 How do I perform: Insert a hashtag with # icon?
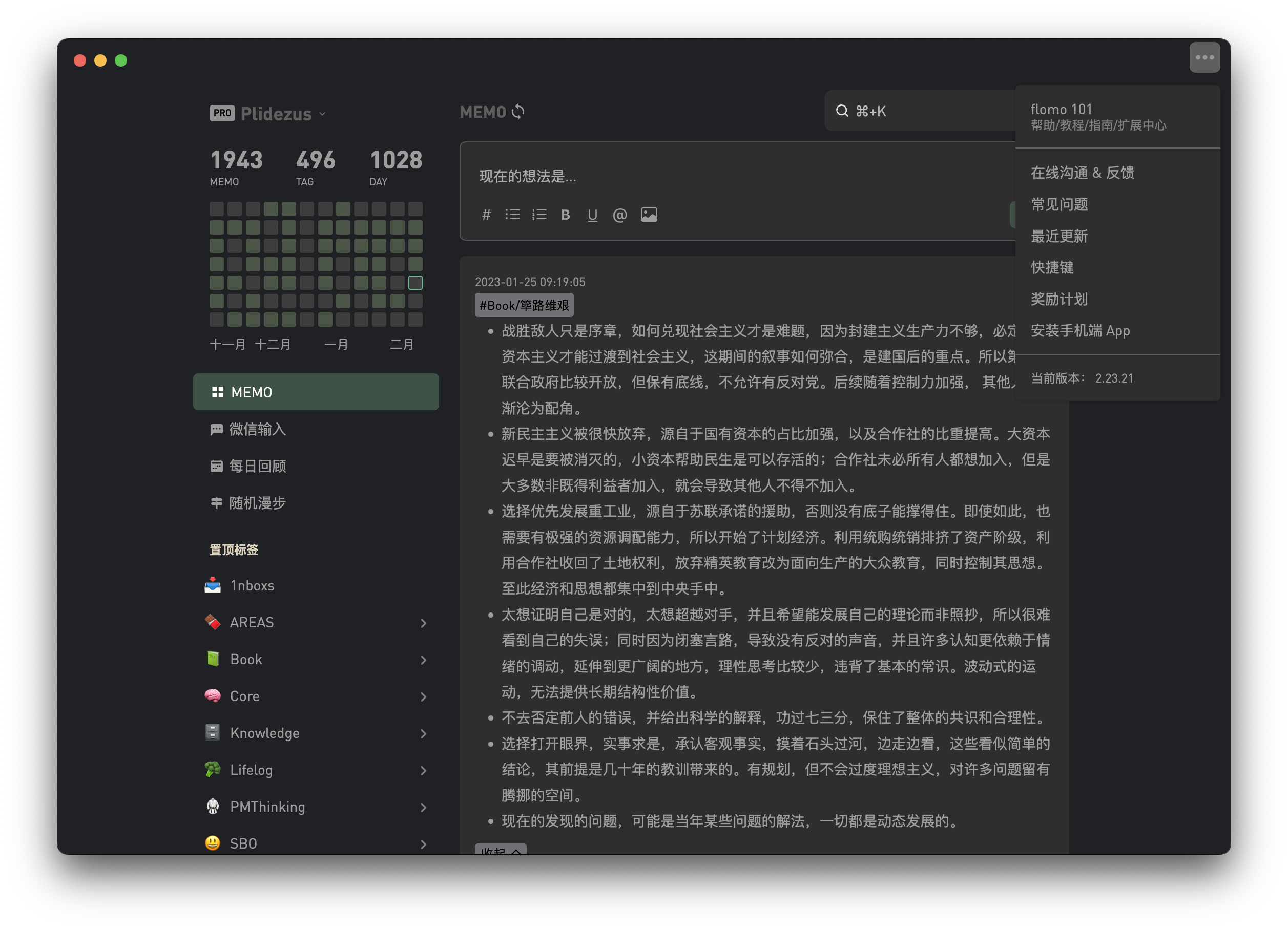pyautogui.click(x=486, y=215)
